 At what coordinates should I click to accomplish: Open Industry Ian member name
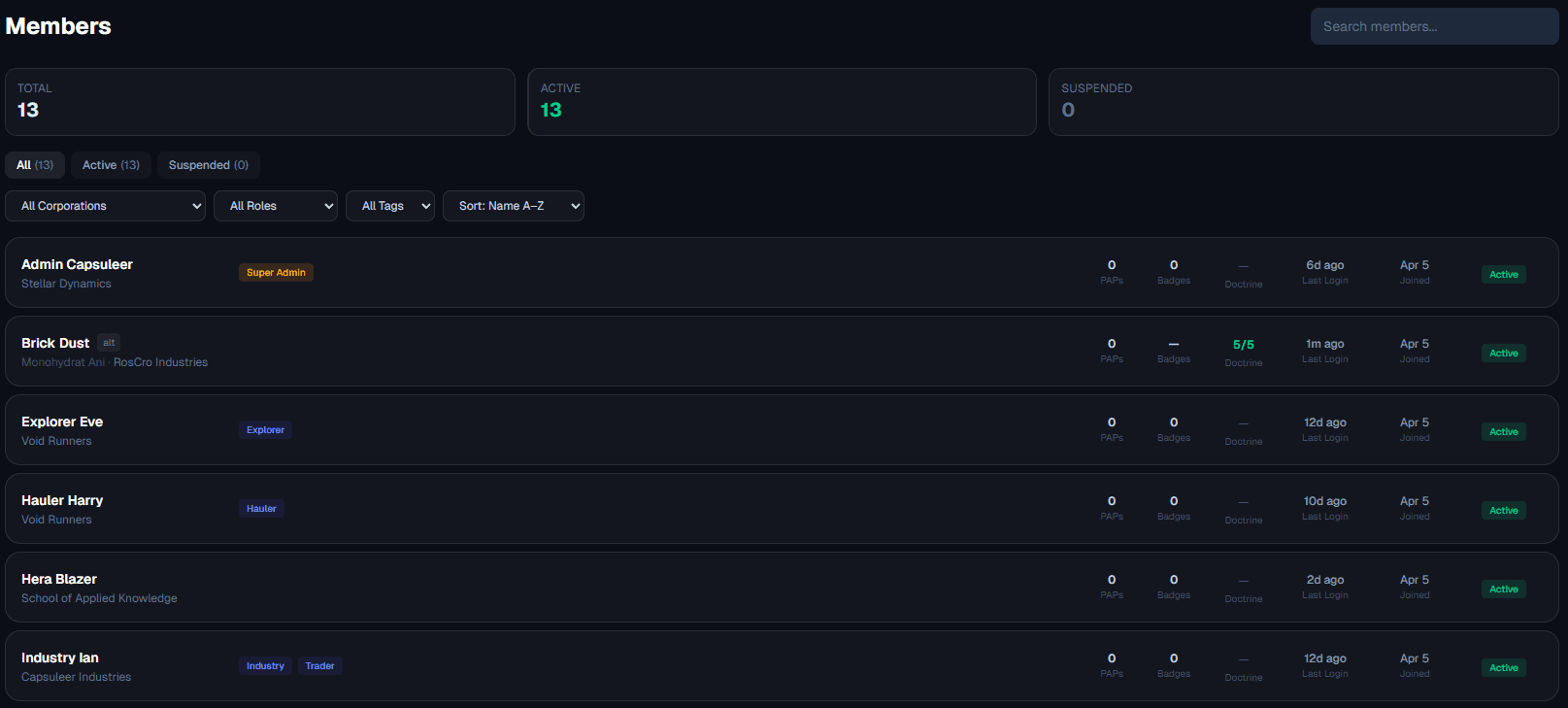coord(60,657)
